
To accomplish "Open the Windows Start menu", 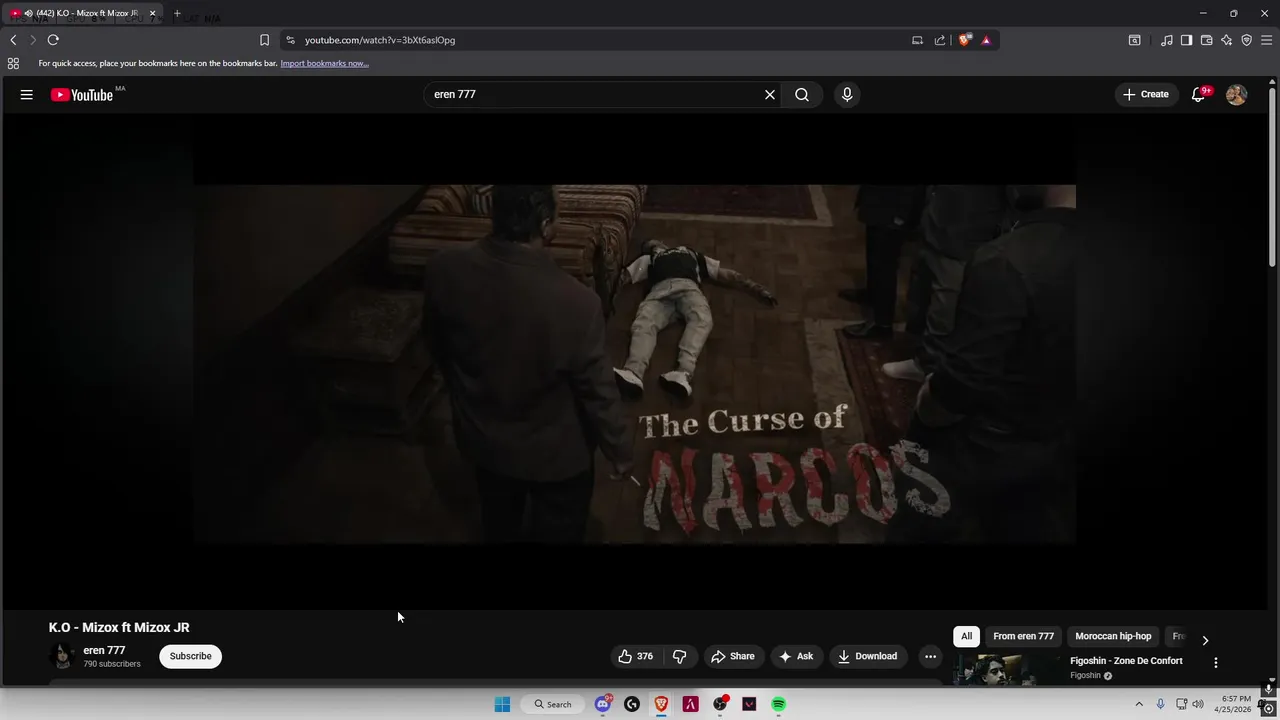I will (502, 704).
